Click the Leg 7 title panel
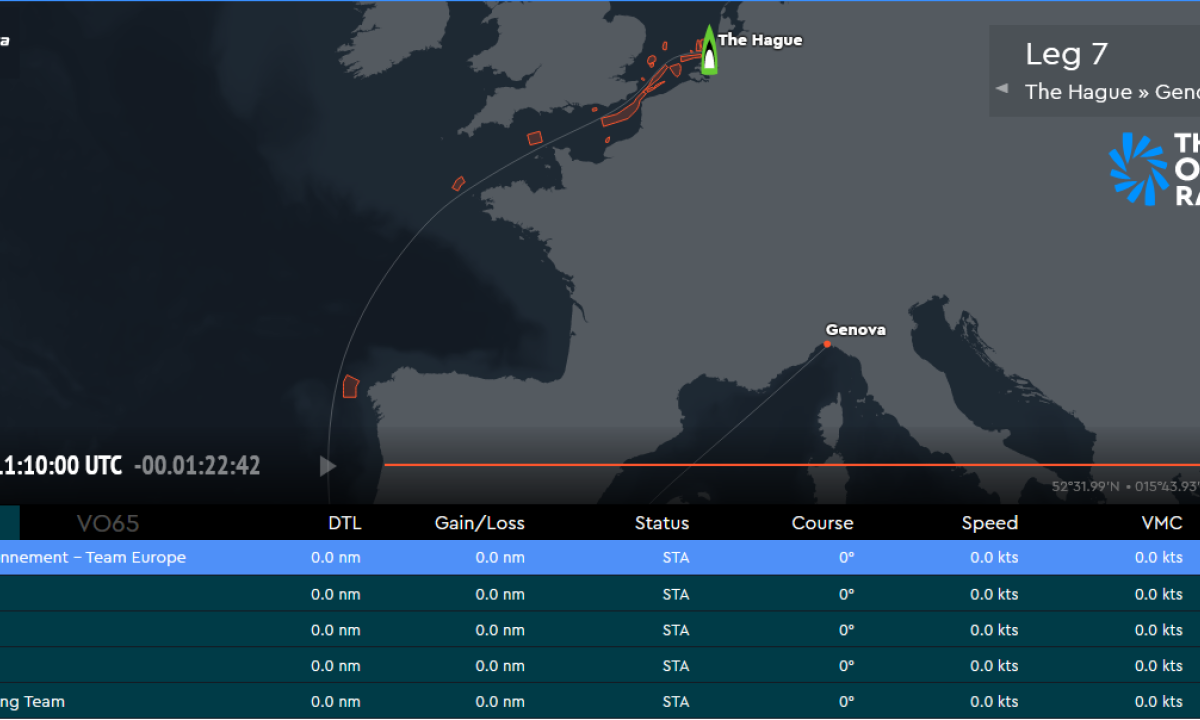 [x=1095, y=70]
